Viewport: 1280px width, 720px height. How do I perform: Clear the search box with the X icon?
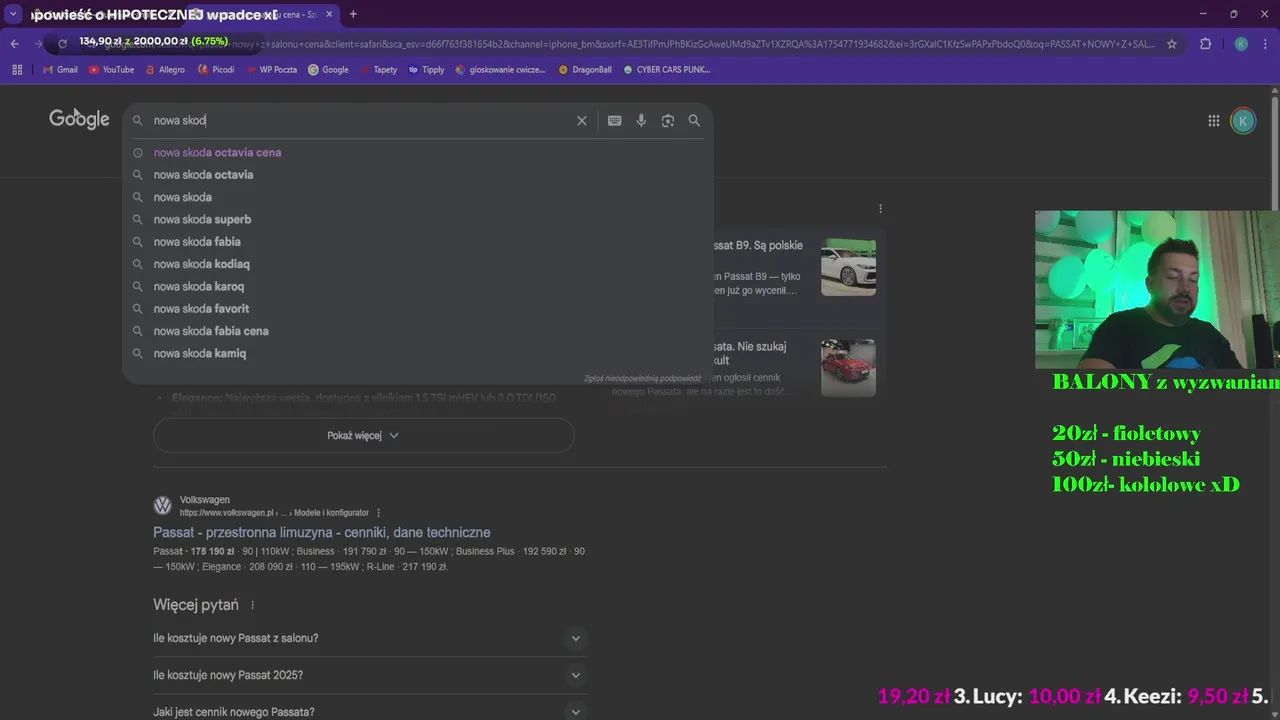tap(581, 120)
